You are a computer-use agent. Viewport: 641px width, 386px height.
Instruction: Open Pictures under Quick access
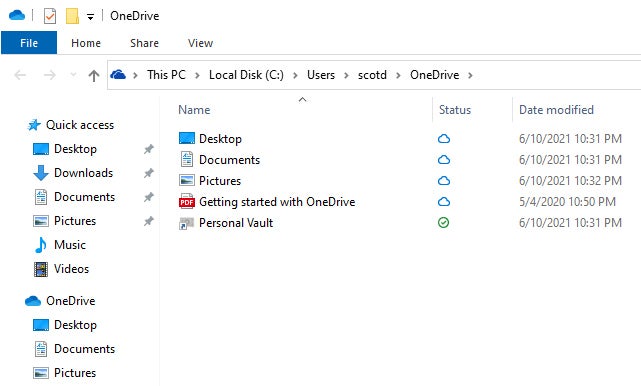(75, 221)
